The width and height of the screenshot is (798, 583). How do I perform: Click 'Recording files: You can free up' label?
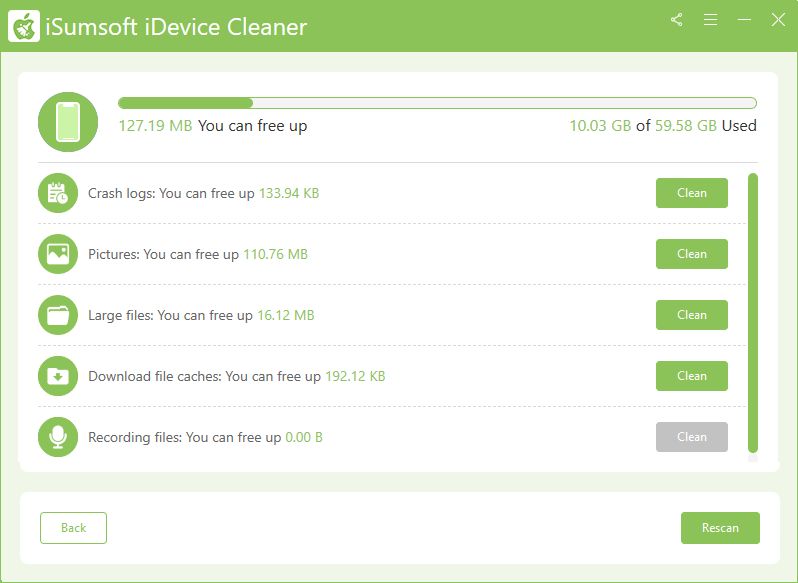[184, 438]
